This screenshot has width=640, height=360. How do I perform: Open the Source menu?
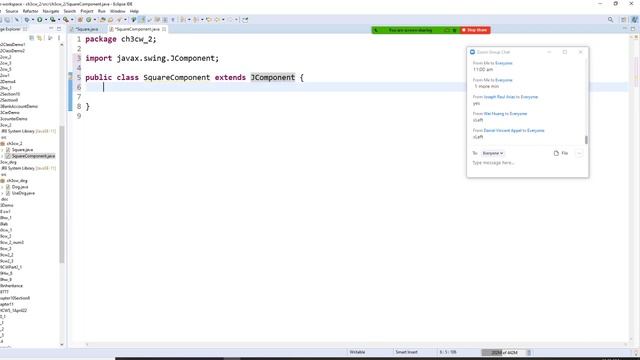click(11, 11)
